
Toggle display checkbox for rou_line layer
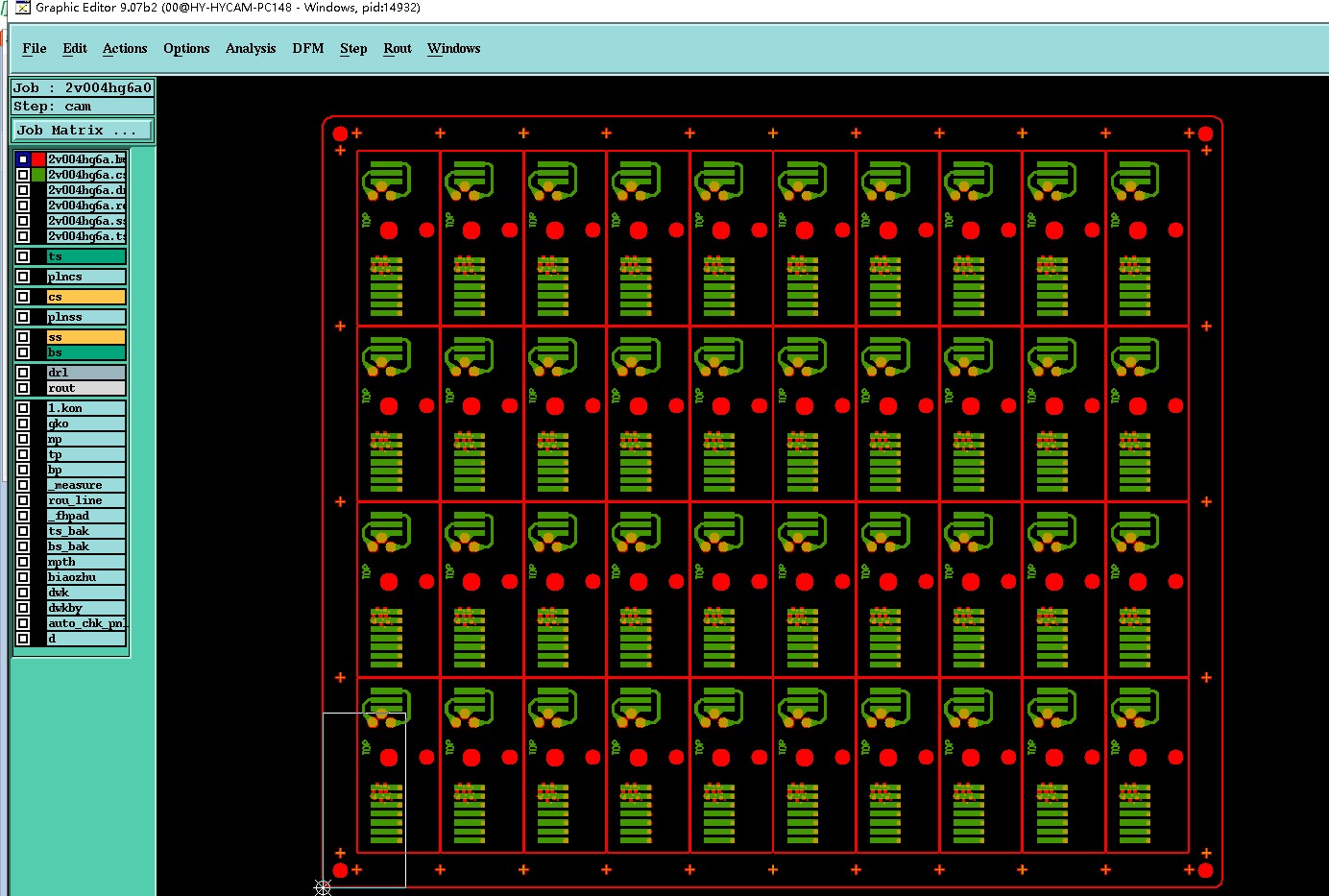[23, 500]
